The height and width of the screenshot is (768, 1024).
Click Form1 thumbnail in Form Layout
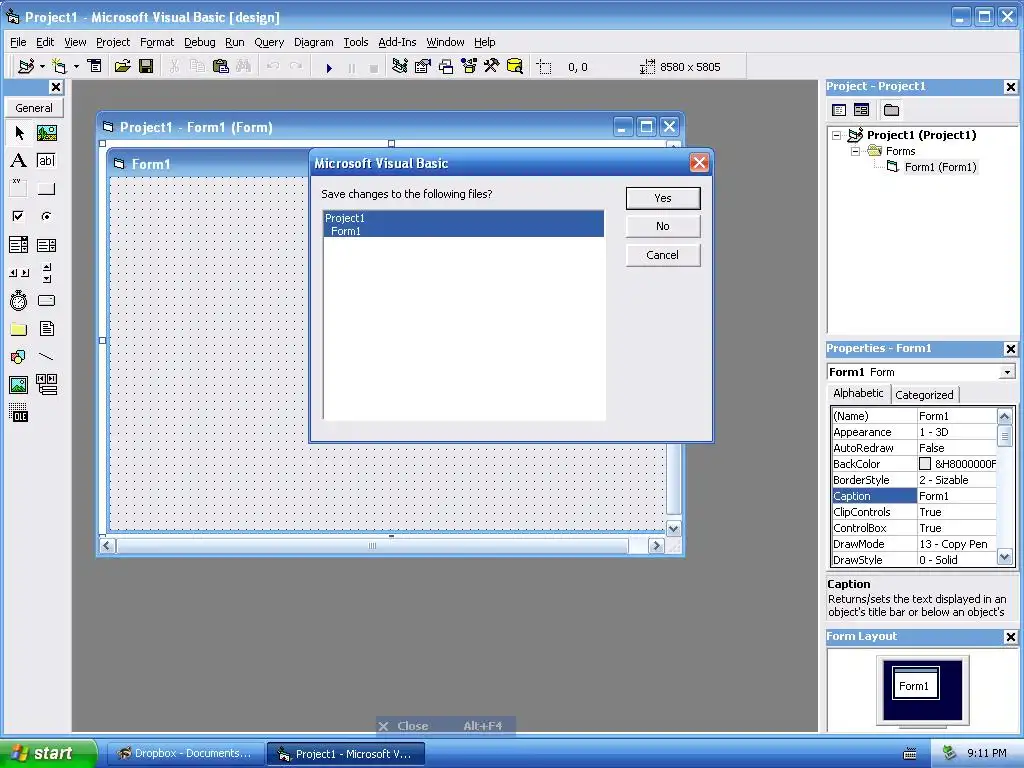coord(916,683)
